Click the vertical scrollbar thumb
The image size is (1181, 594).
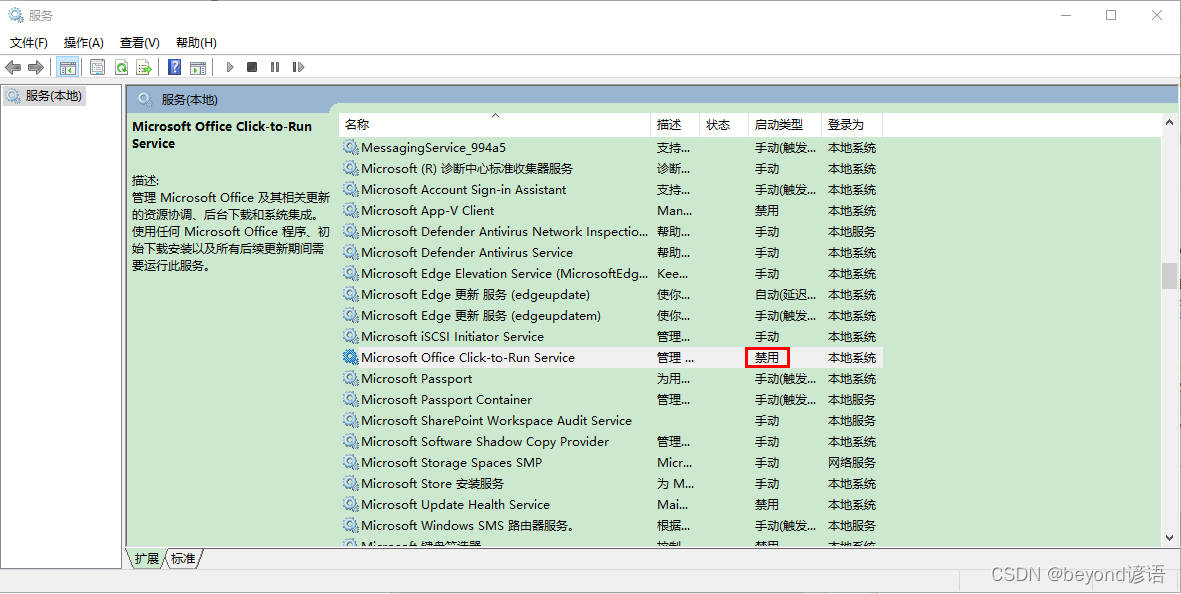pyautogui.click(x=1170, y=276)
